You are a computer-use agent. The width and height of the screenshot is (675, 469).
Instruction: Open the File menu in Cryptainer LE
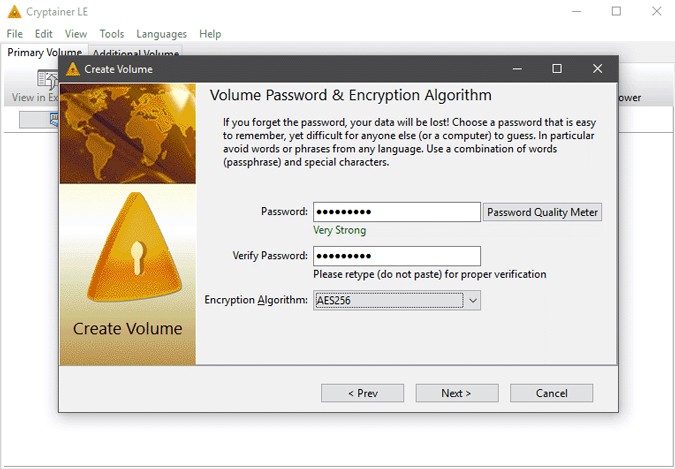15,34
